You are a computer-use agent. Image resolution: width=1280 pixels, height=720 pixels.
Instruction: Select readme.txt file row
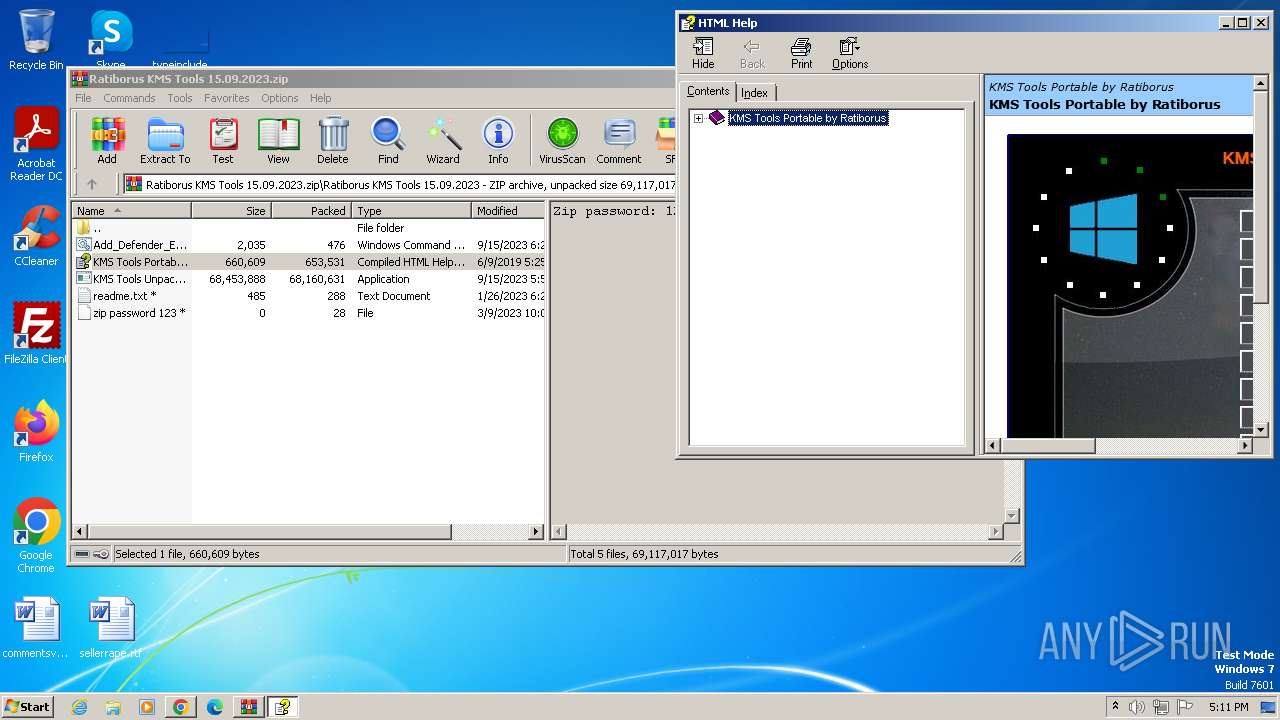pos(309,296)
